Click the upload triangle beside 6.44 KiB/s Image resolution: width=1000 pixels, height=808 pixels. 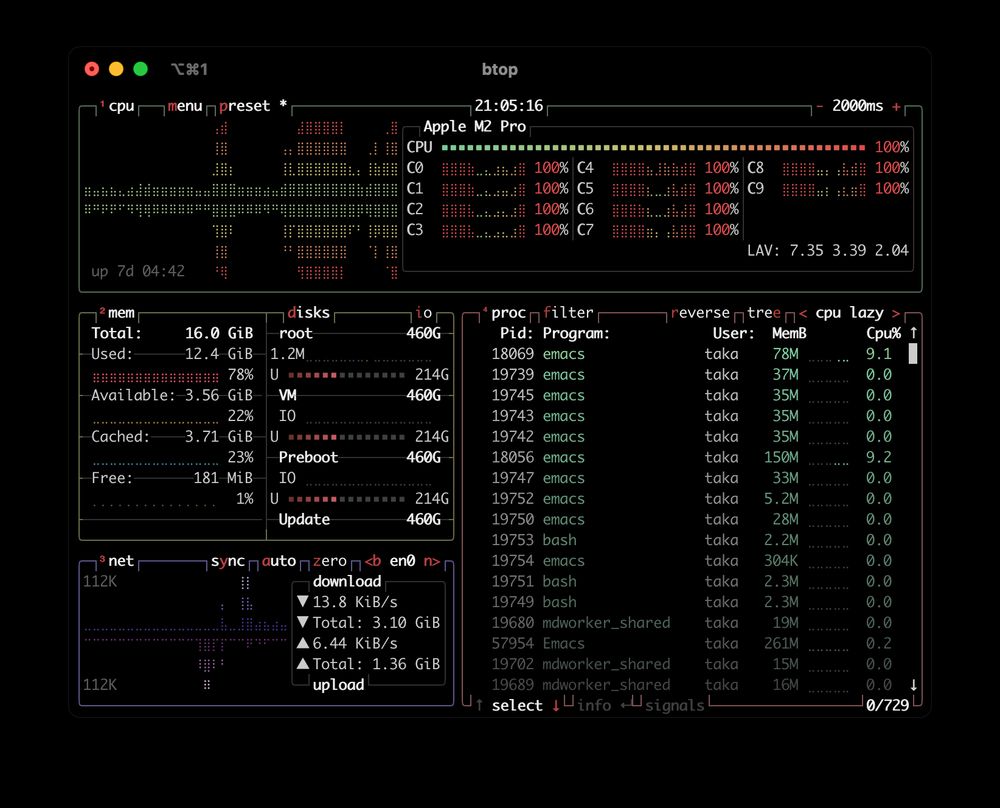tap(303, 643)
